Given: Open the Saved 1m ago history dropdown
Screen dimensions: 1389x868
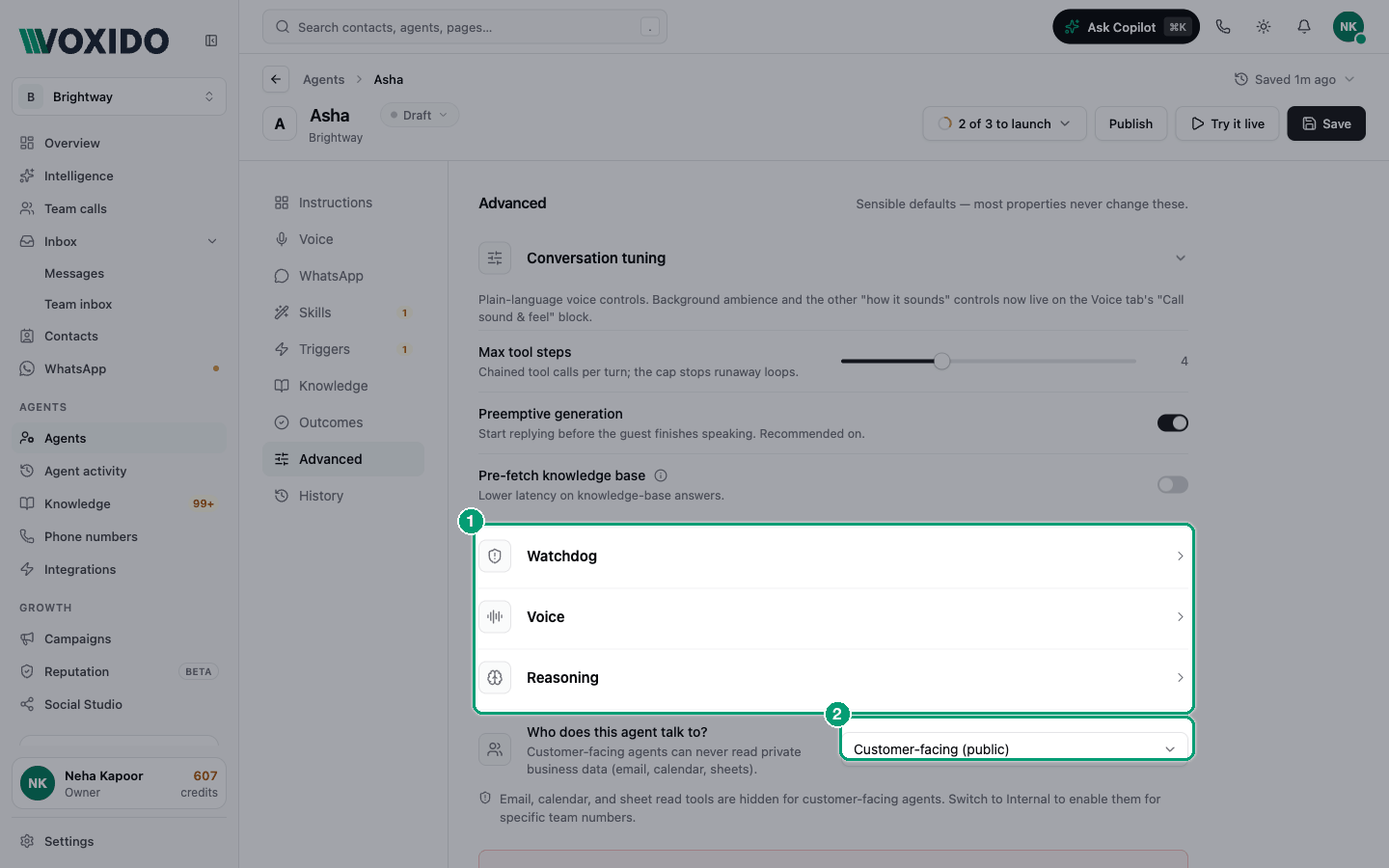Looking at the screenshot, I should click(x=1294, y=79).
